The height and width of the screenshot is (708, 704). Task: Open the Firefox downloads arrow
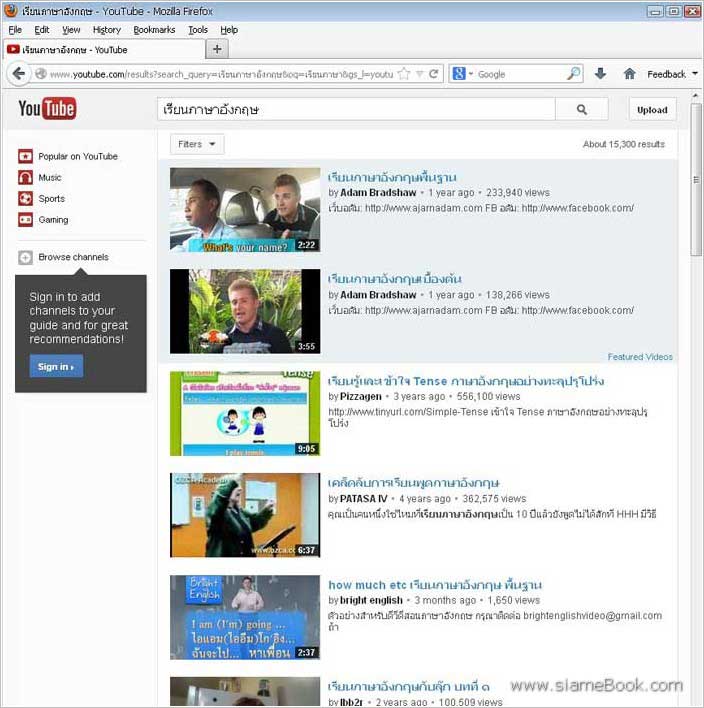[600, 74]
